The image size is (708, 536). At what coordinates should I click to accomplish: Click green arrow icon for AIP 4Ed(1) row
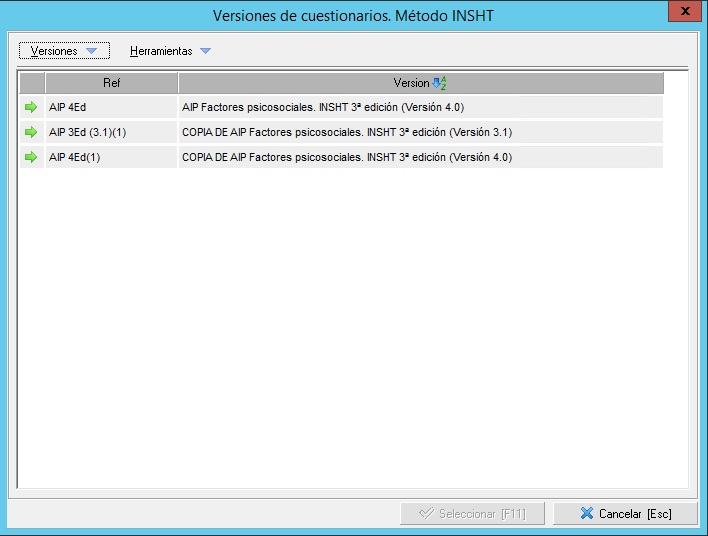click(x=31, y=157)
